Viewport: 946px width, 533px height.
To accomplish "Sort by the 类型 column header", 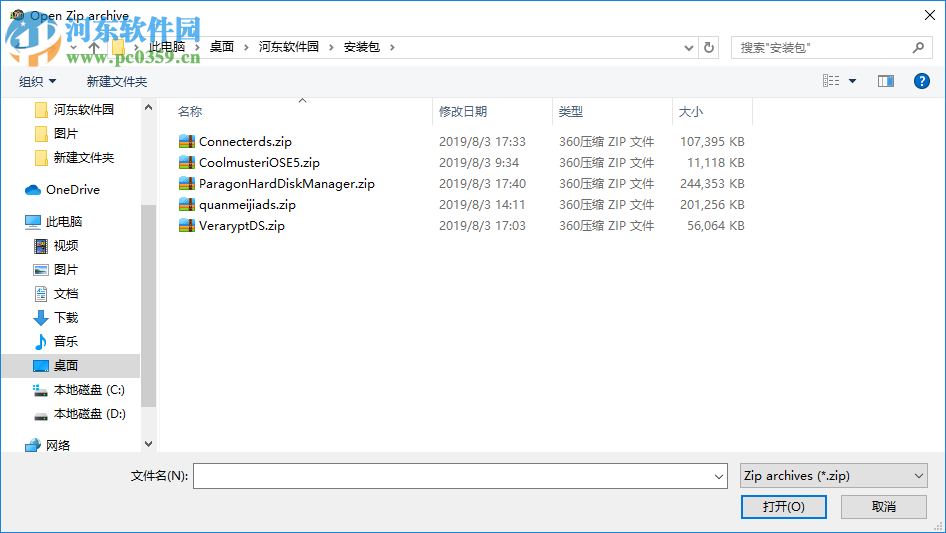I will pyautogui.click(x=570, y=112).
